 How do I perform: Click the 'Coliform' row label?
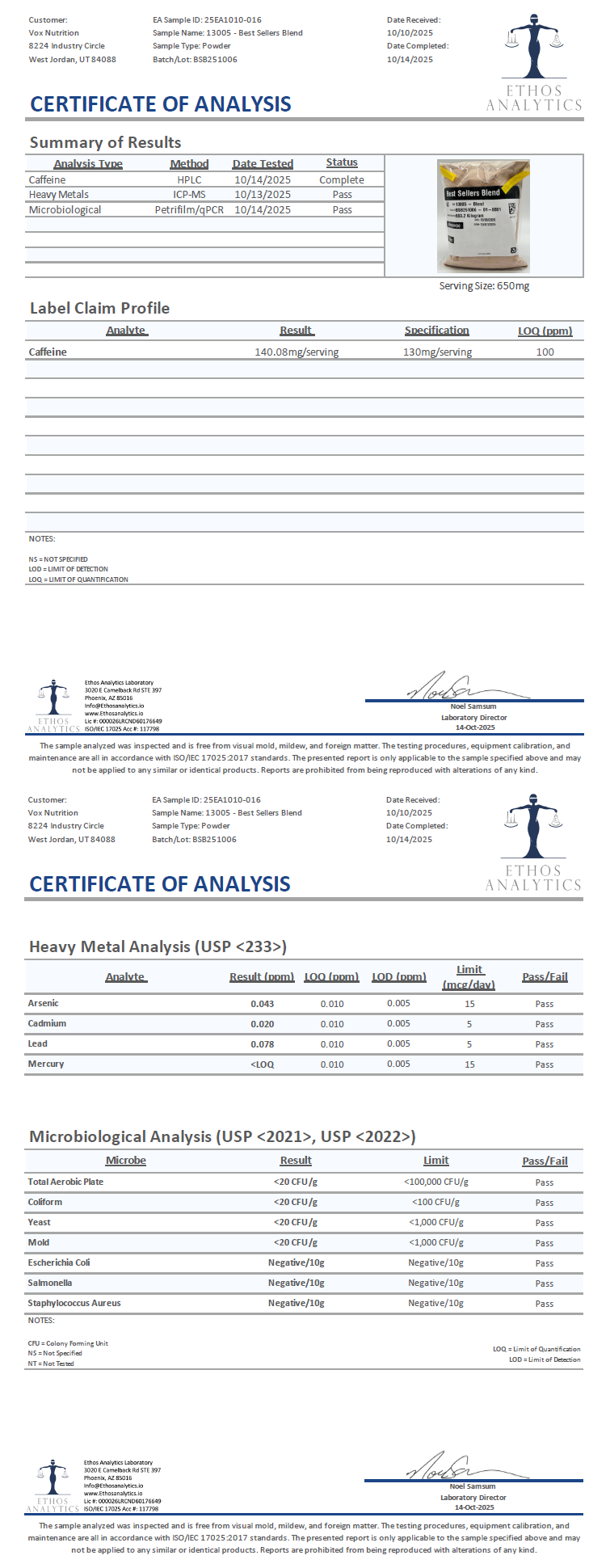click(x=45, y=1202)
